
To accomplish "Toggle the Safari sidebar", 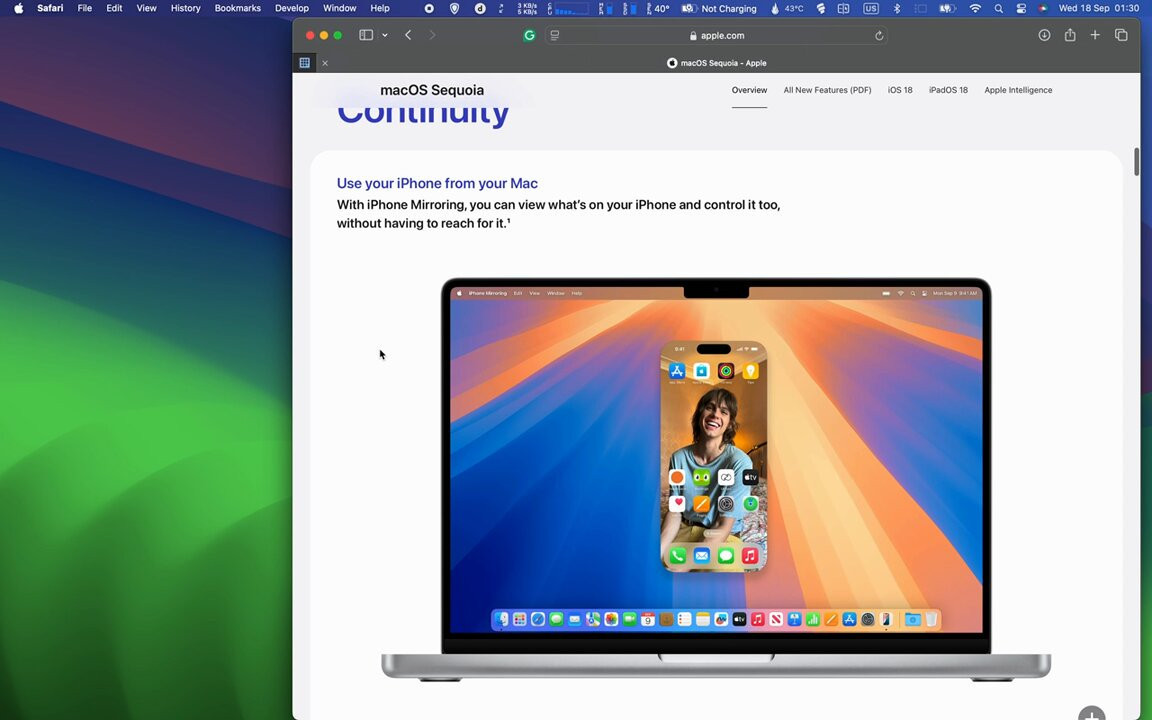I will [x=366, y=35].
